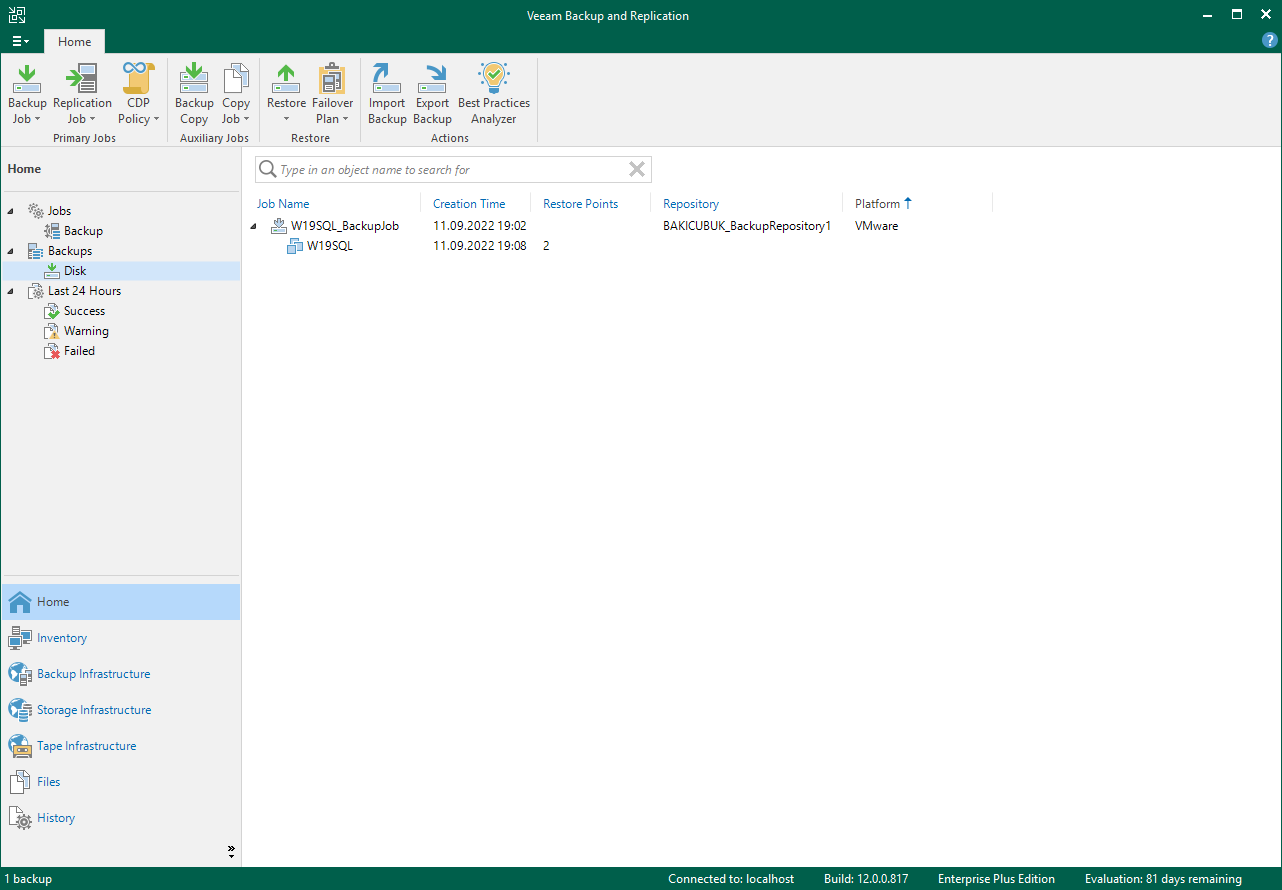The height and width of the screenshot is (890, 1282).
Task: Click the Backup Copy ribbon icon
Action: point(194,78)
